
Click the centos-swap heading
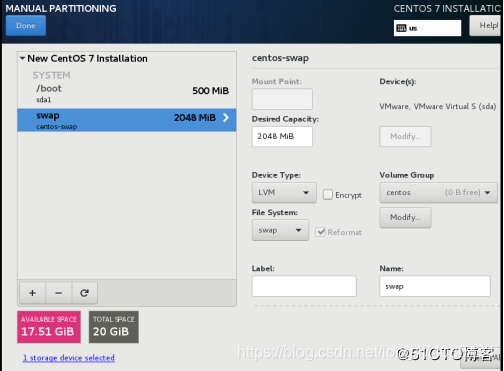(x=280, y=58)
